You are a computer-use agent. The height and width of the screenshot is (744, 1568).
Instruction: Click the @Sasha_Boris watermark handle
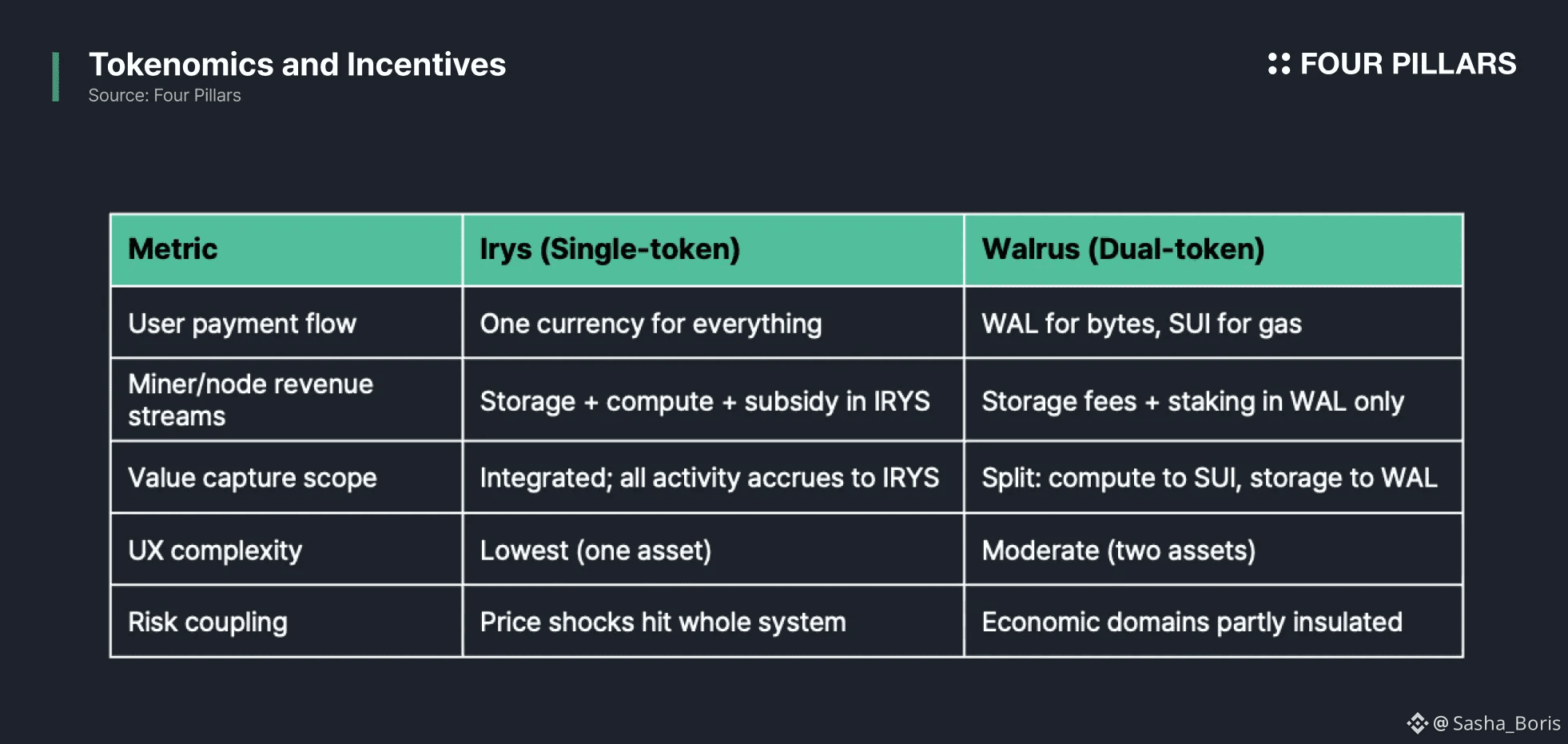[x=1497, y=723]
